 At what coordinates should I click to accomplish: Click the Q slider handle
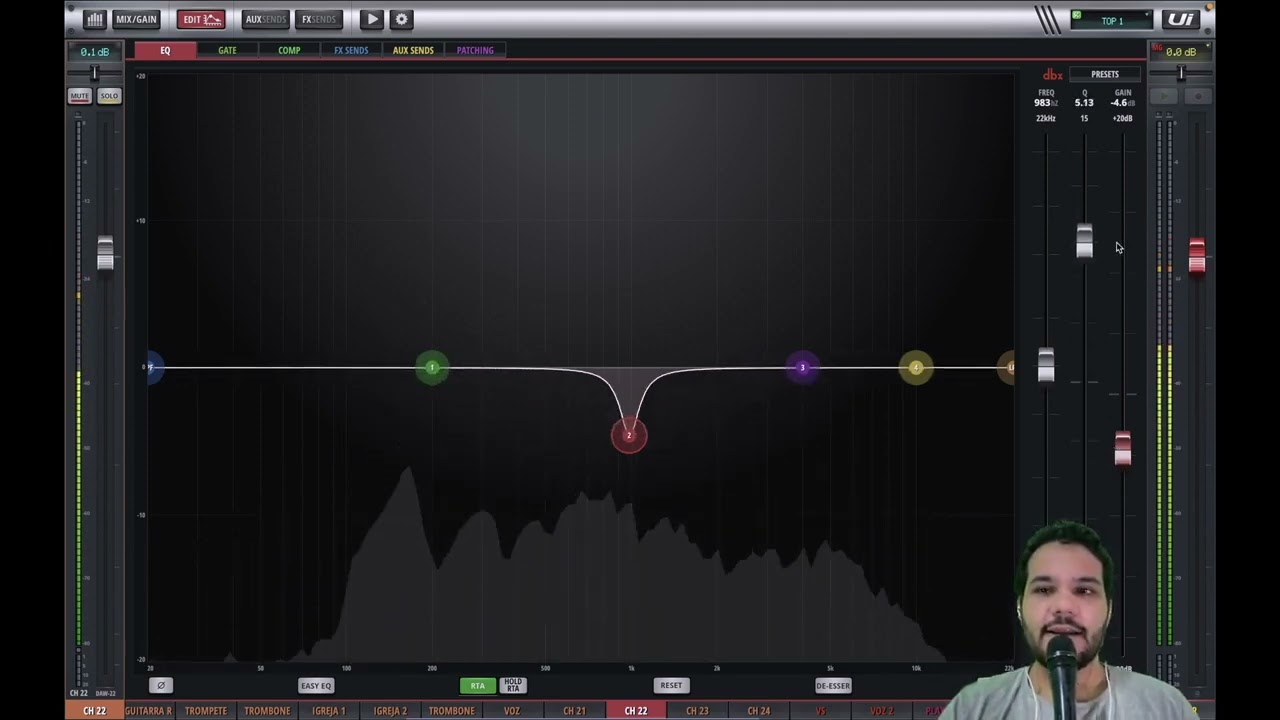tap(1085, 241)
